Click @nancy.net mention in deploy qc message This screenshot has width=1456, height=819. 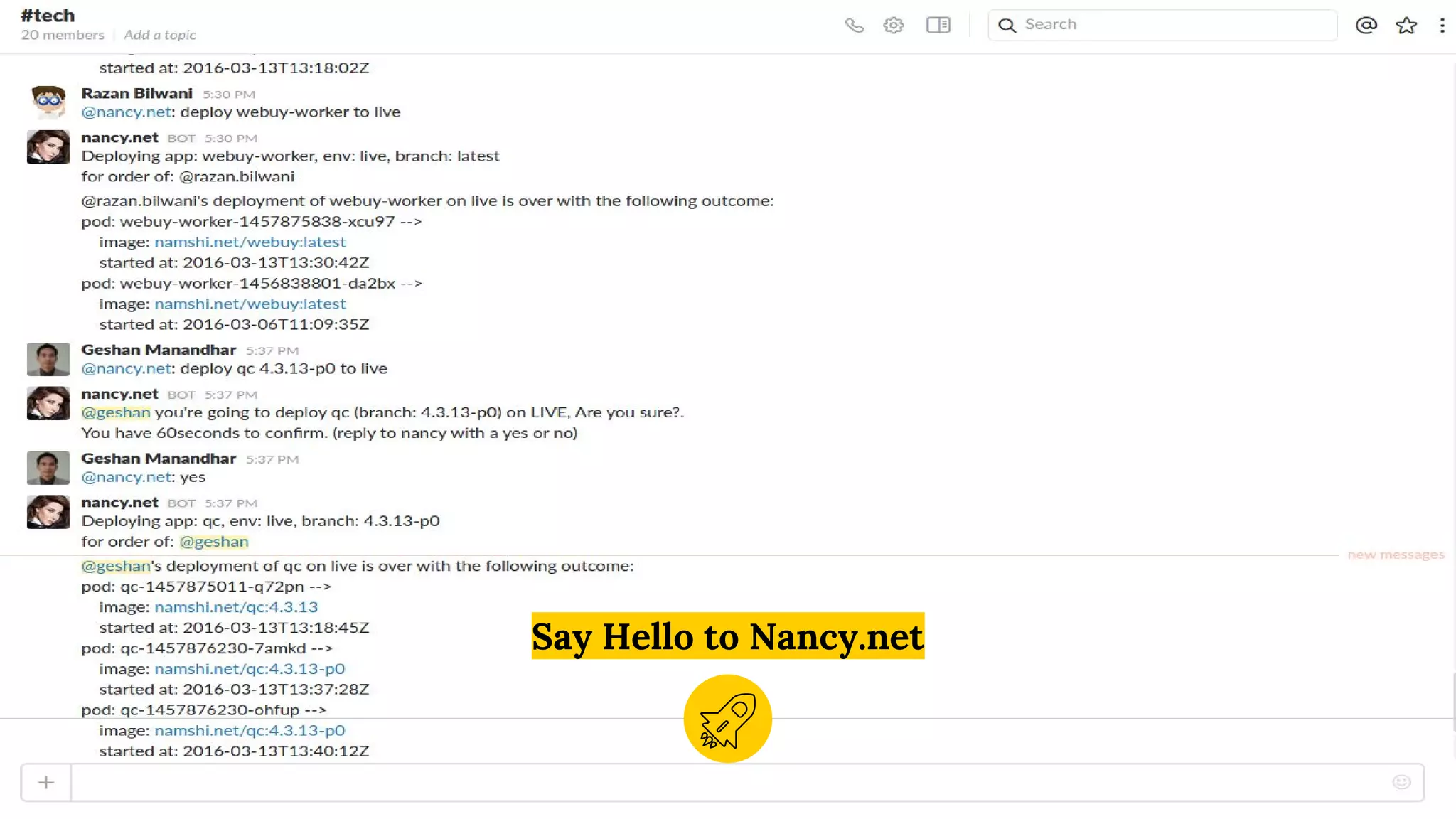[126, 368]
